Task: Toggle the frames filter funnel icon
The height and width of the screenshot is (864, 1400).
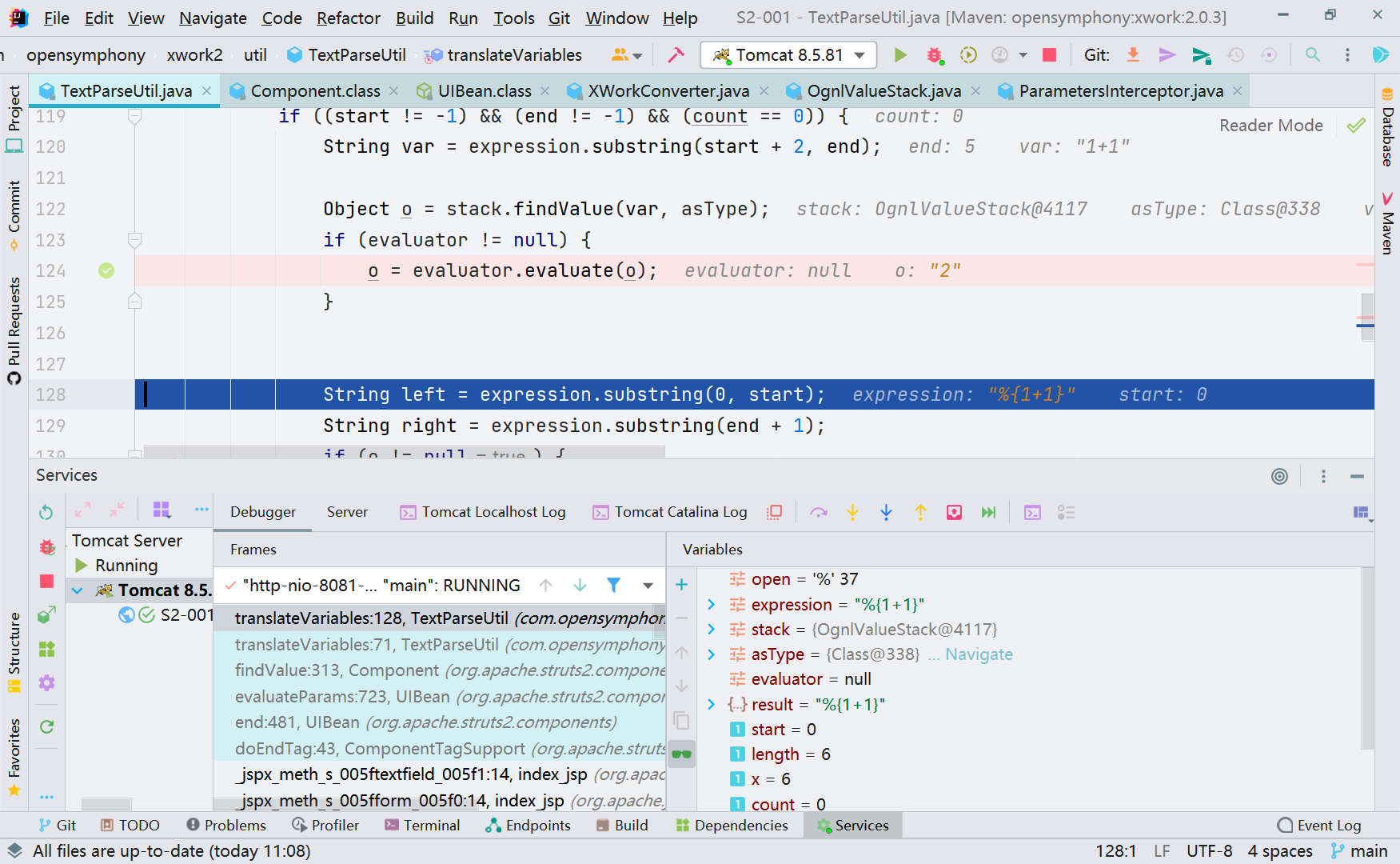Action: 613,585
